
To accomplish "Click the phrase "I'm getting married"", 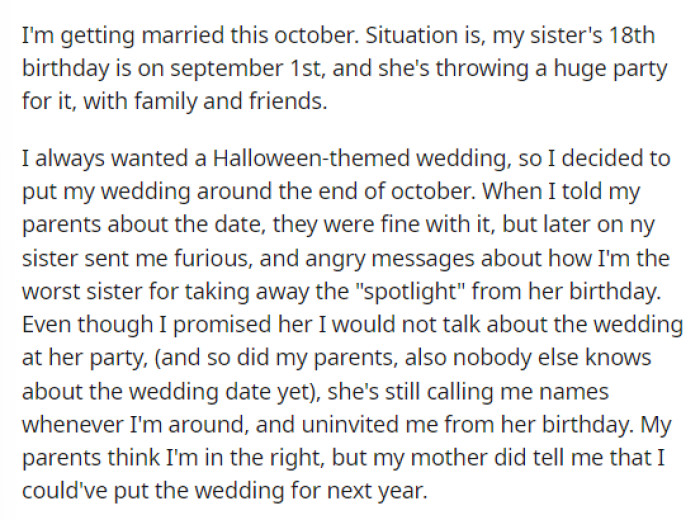I will click(123, 36).
